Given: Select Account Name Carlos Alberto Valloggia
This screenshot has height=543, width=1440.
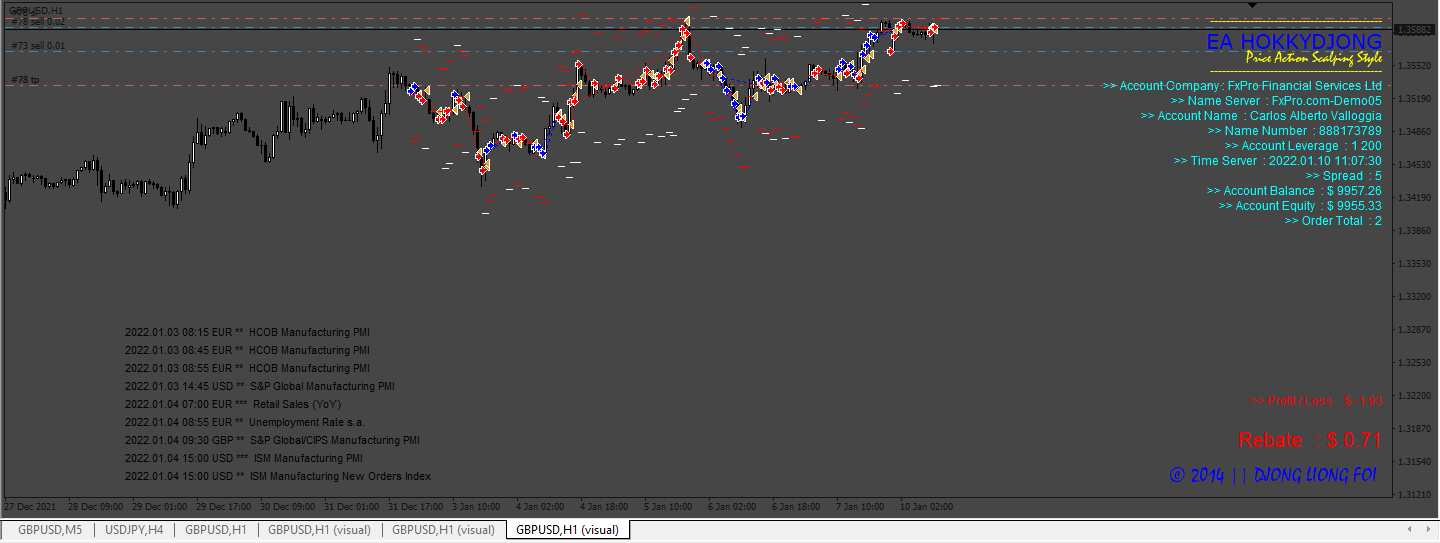Looking at the screenshot, I should click(x=1262, y=116).
